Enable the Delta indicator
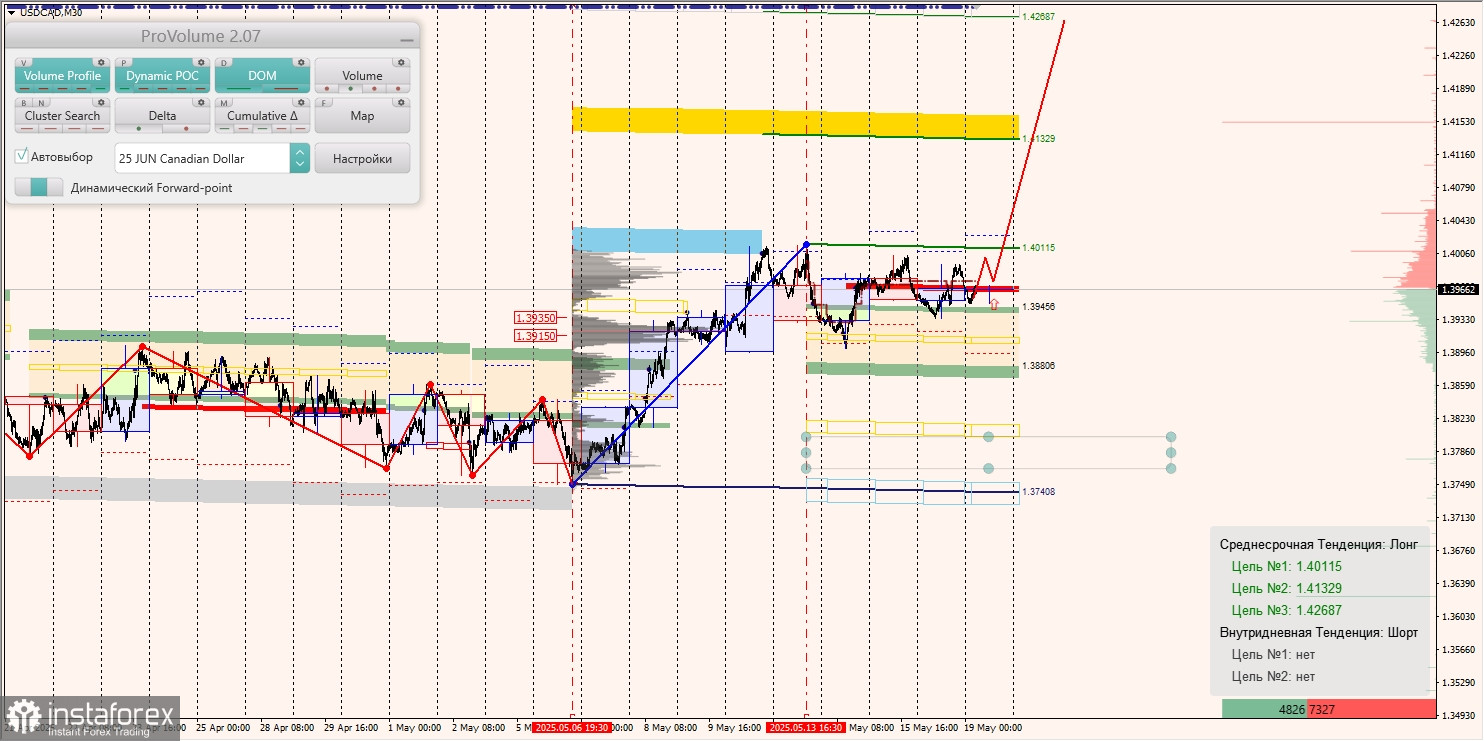The height and width of the screenshot is (741, 1484). click(x=162, y=115)
